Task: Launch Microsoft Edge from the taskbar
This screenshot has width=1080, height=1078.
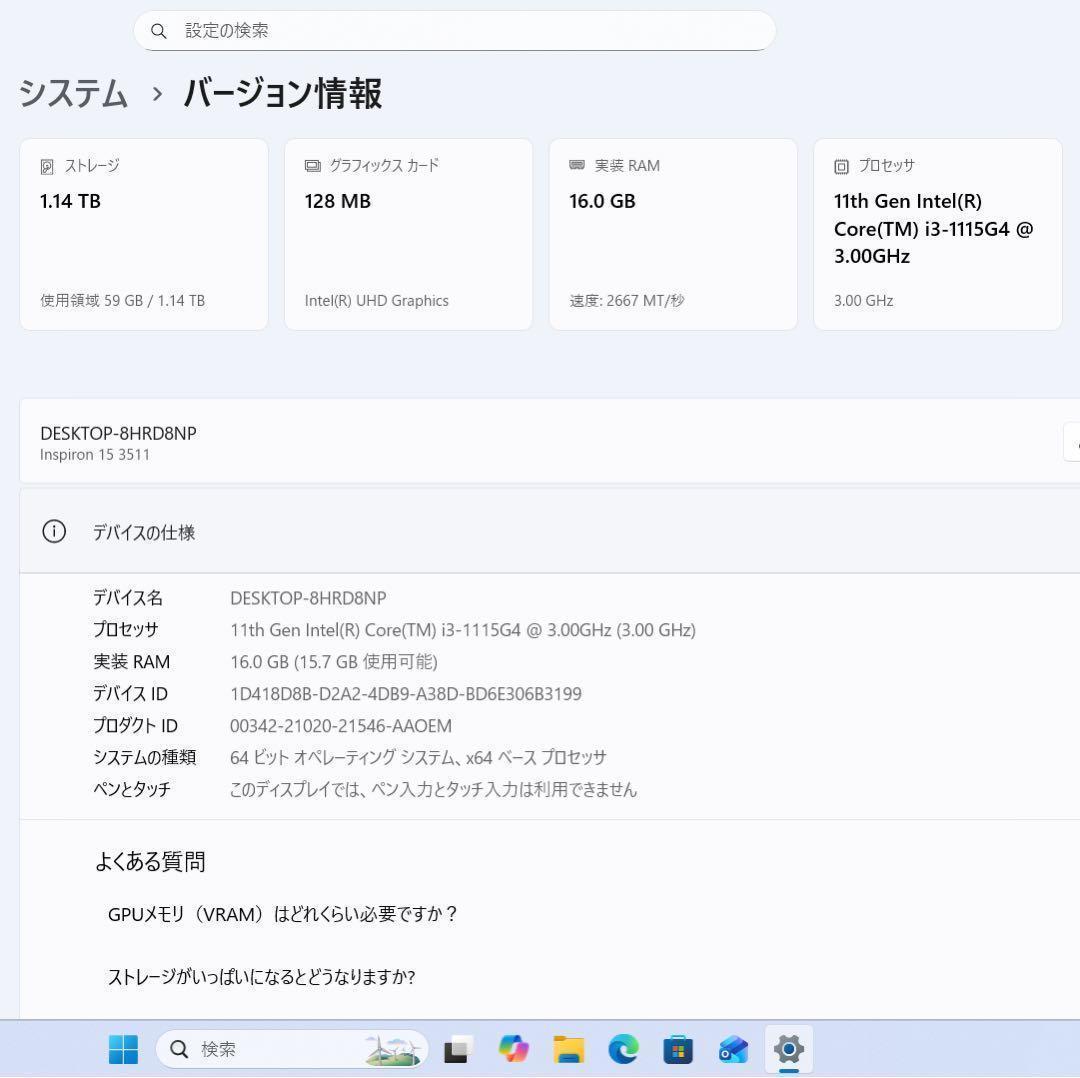Action: 623,1049
